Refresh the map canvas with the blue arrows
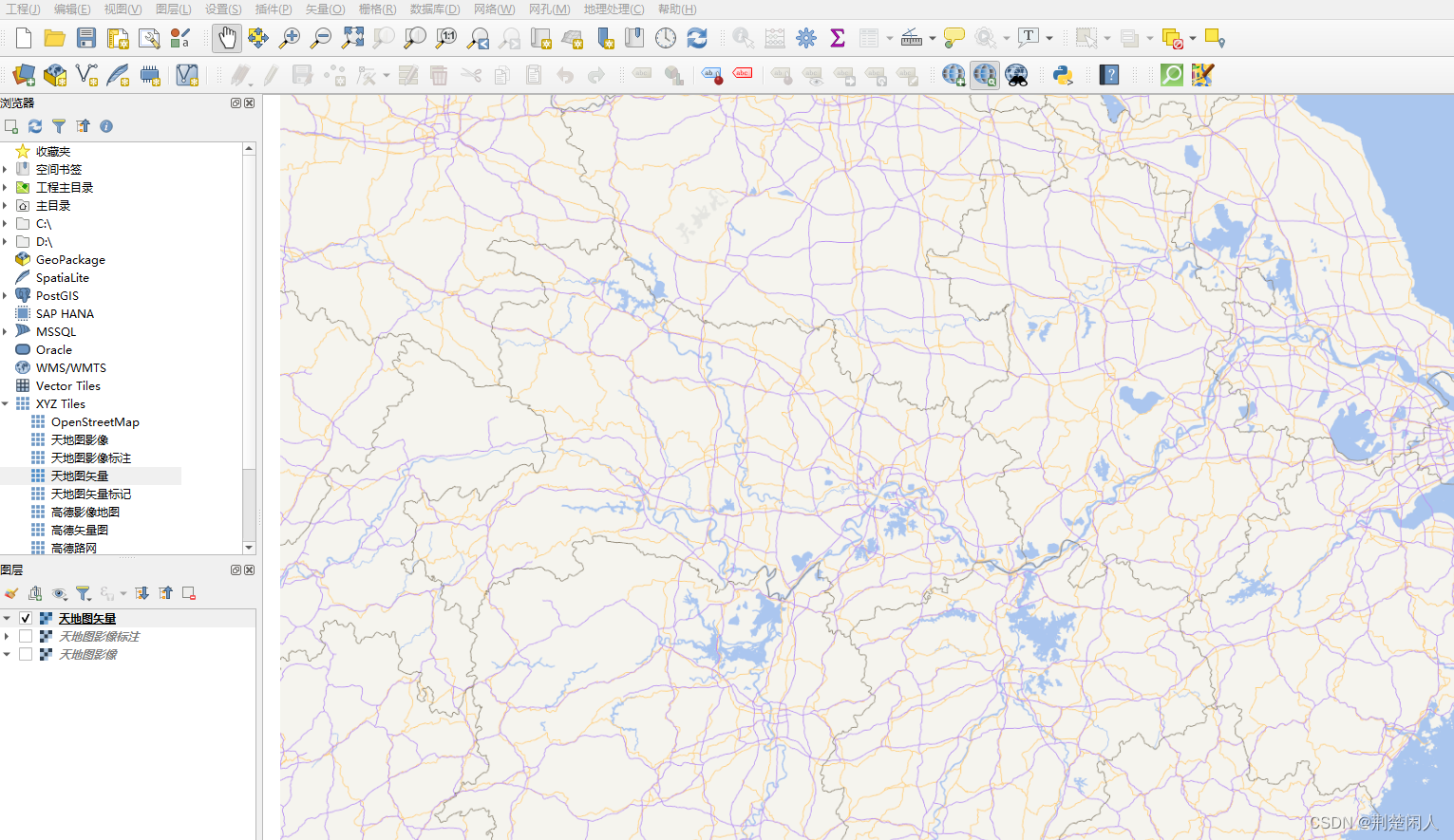Screen dimensions: 1454x840 coord(697,38)
